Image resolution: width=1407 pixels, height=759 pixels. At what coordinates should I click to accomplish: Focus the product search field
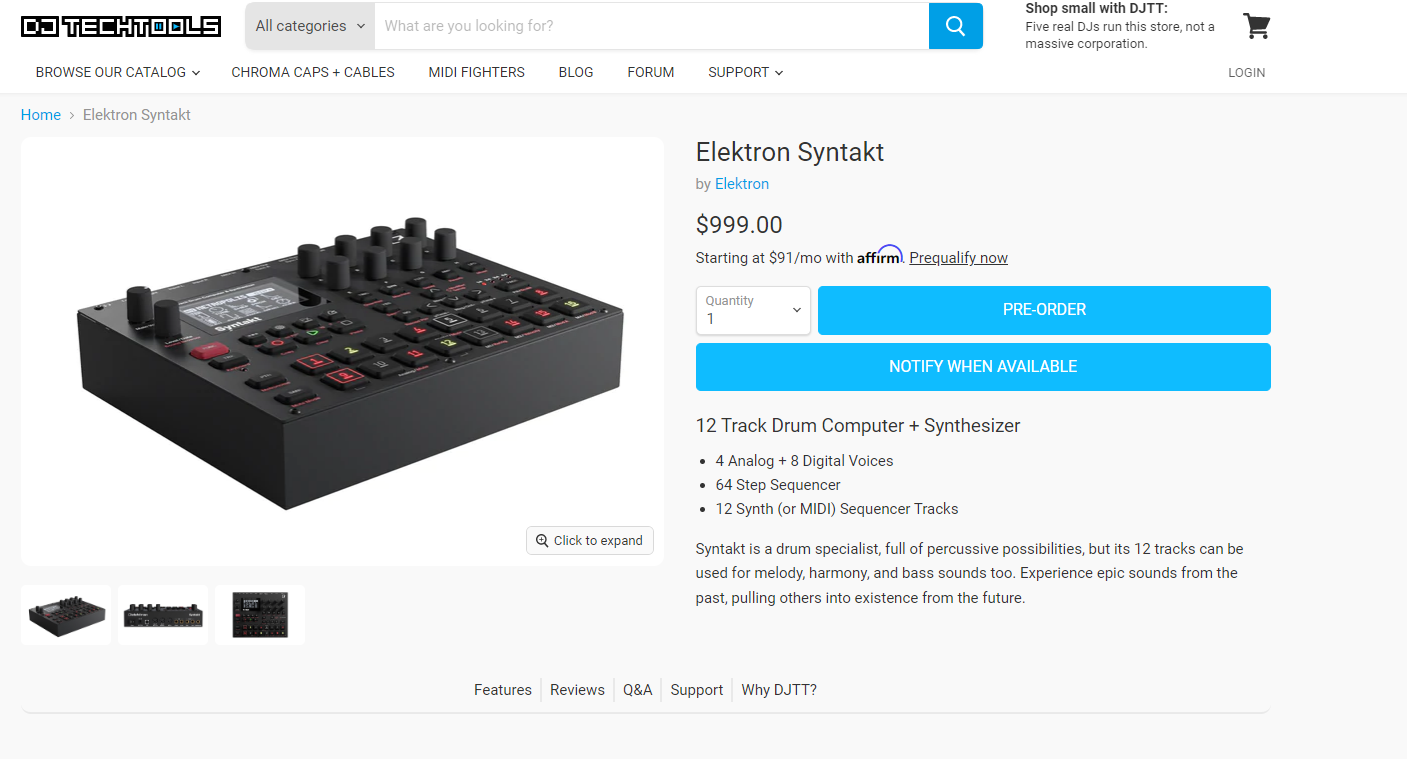click(x=651, y=26)
